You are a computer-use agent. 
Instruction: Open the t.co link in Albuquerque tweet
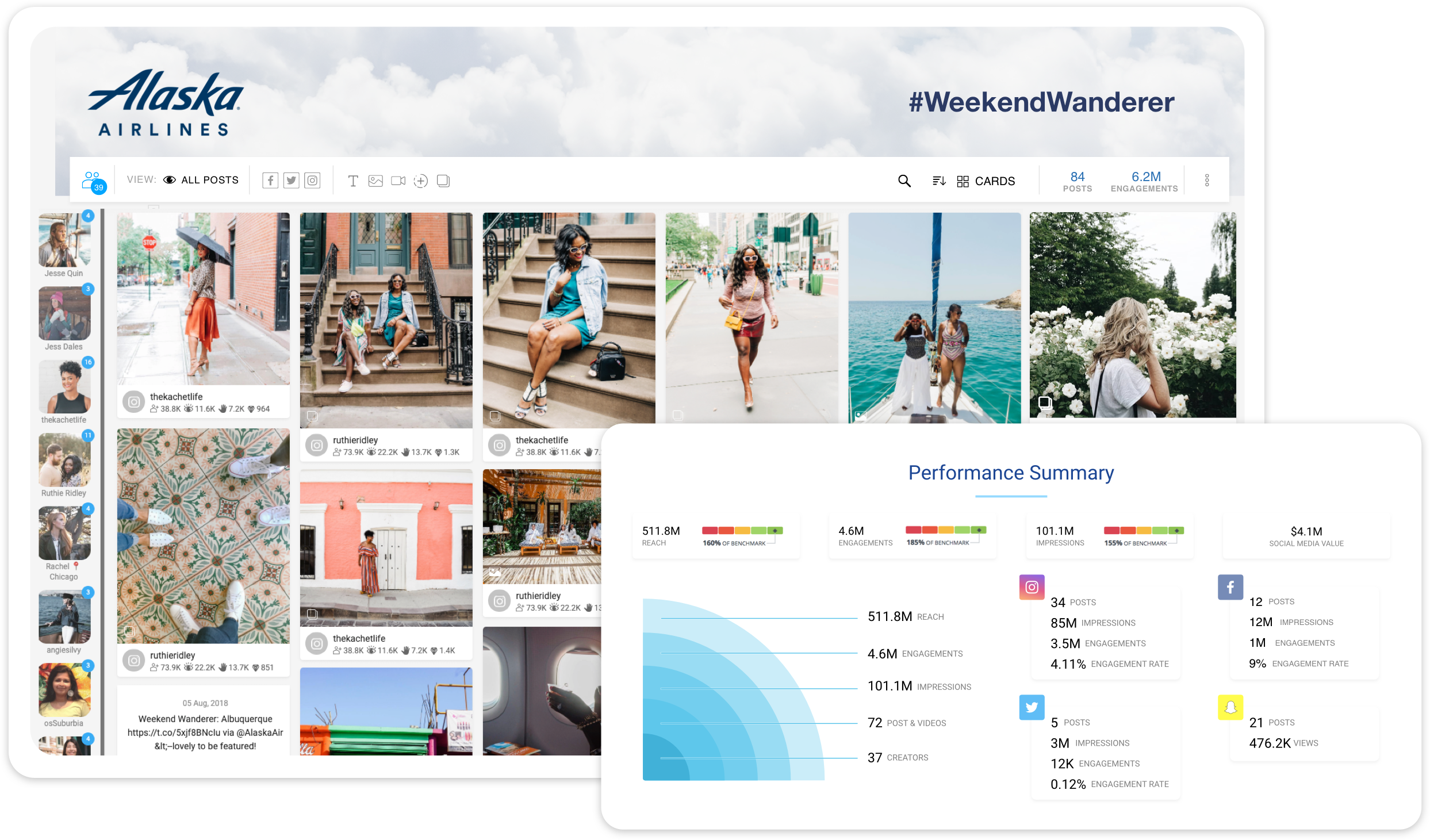click(x=173, y=732)
